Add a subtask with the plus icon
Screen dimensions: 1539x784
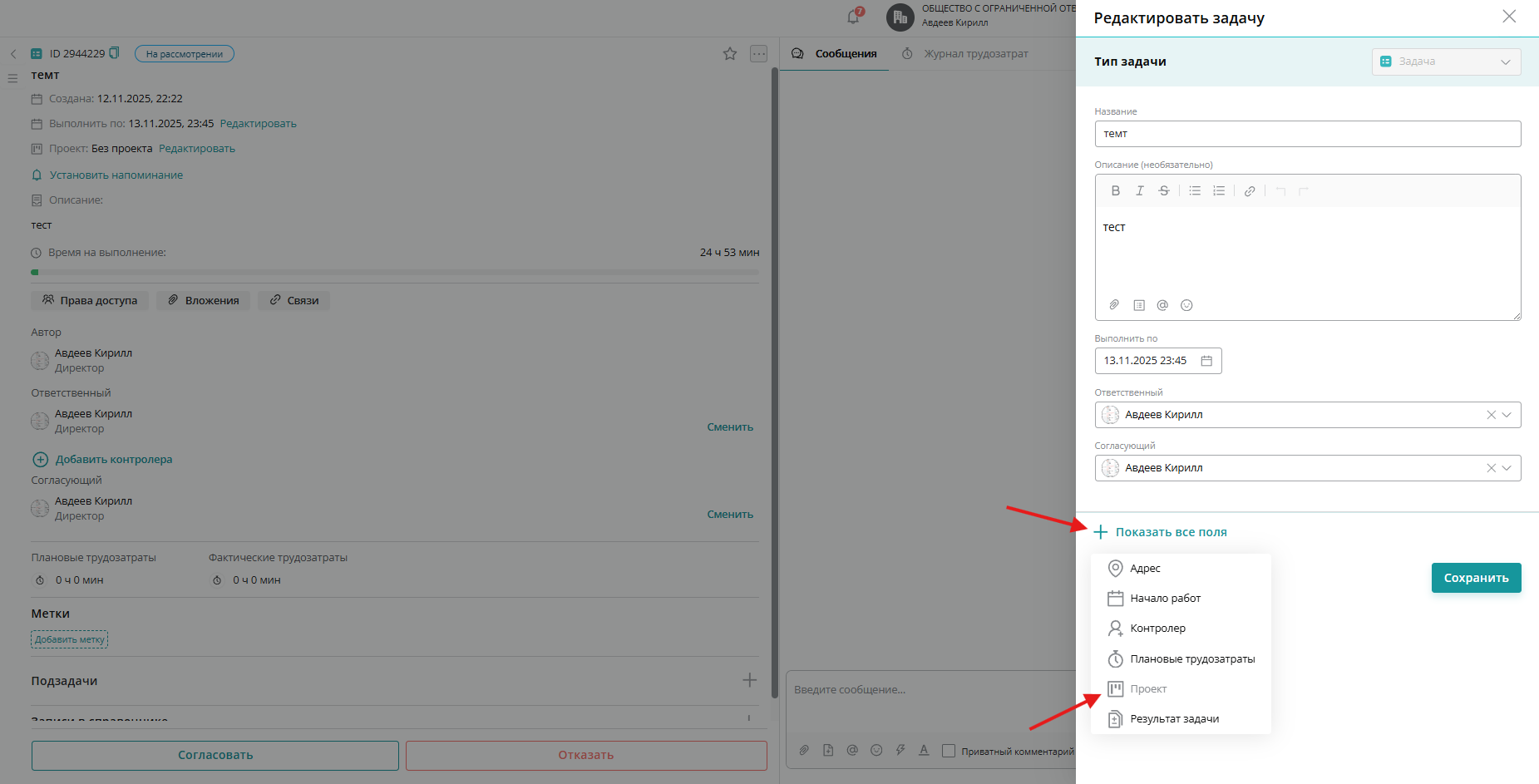pos(749,680)
